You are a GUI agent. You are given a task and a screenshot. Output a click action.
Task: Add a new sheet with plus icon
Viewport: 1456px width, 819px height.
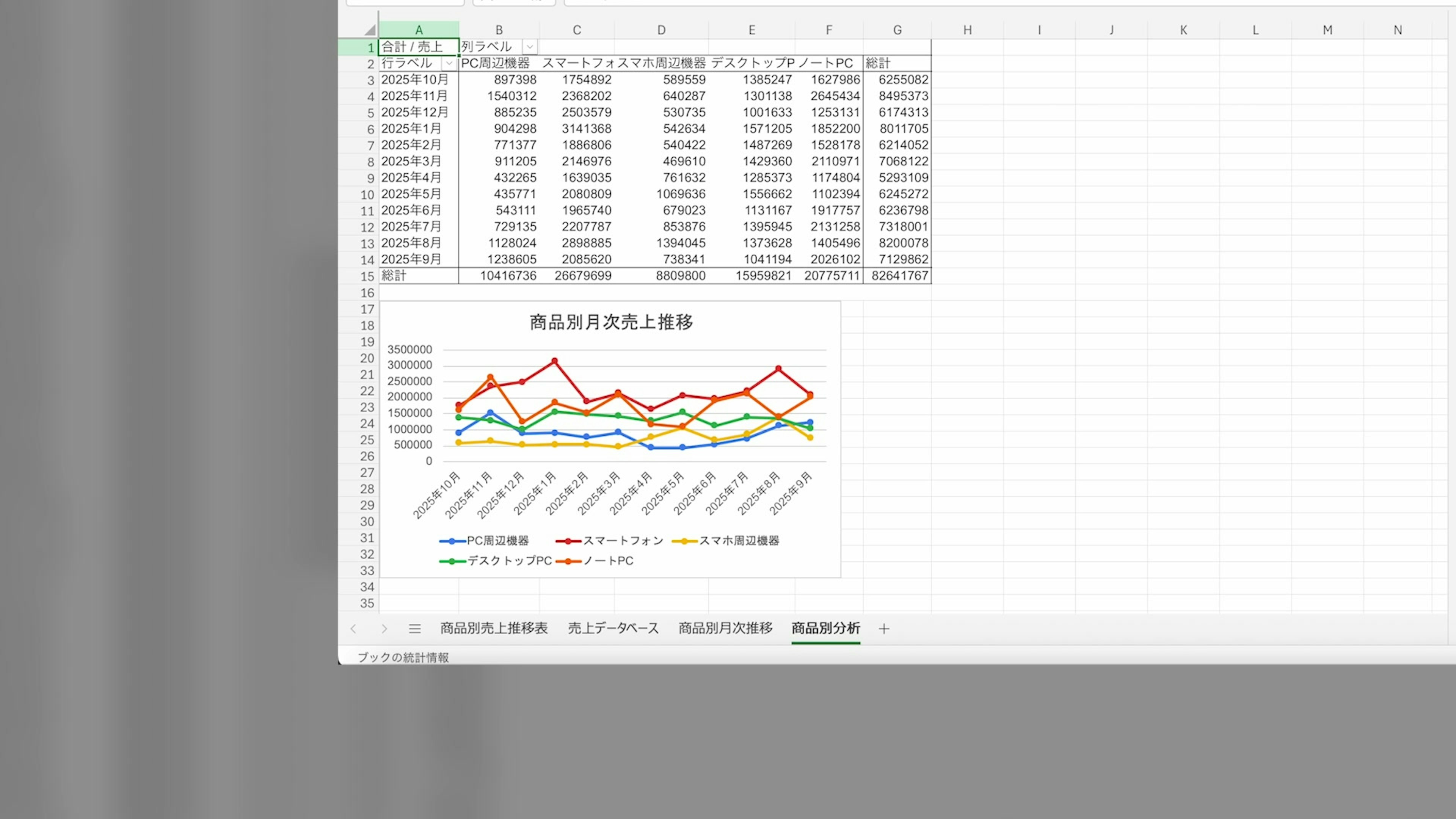(884, 629)
